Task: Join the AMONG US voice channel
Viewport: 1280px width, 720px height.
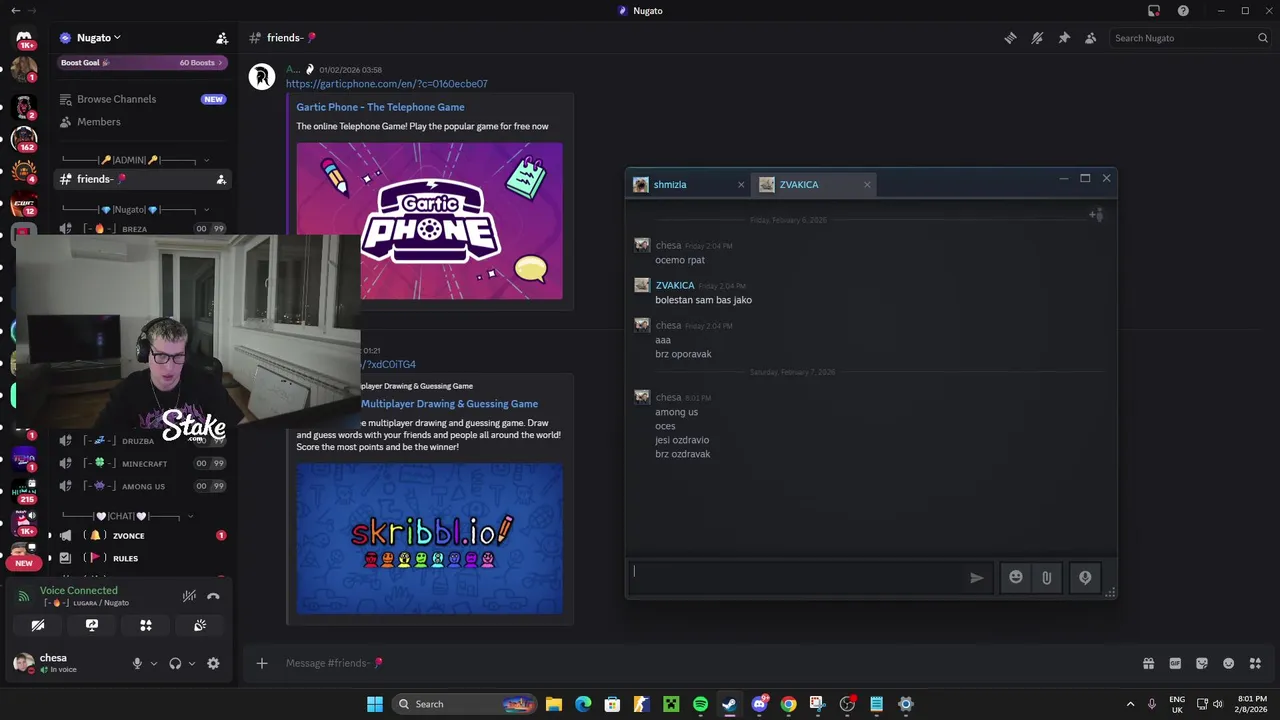Action: tap(142, 487)
